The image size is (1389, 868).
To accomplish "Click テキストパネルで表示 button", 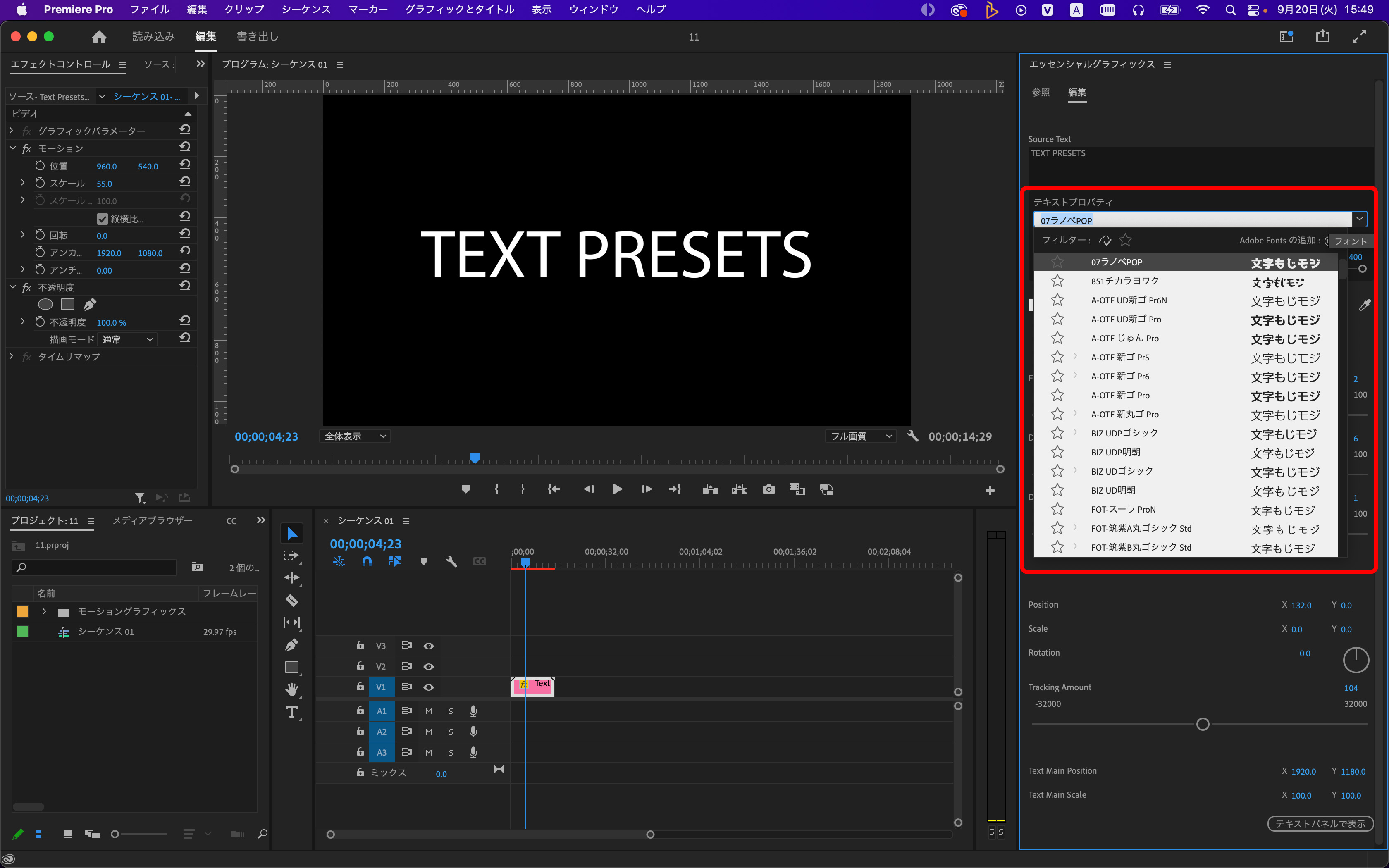I will 1320,824.
